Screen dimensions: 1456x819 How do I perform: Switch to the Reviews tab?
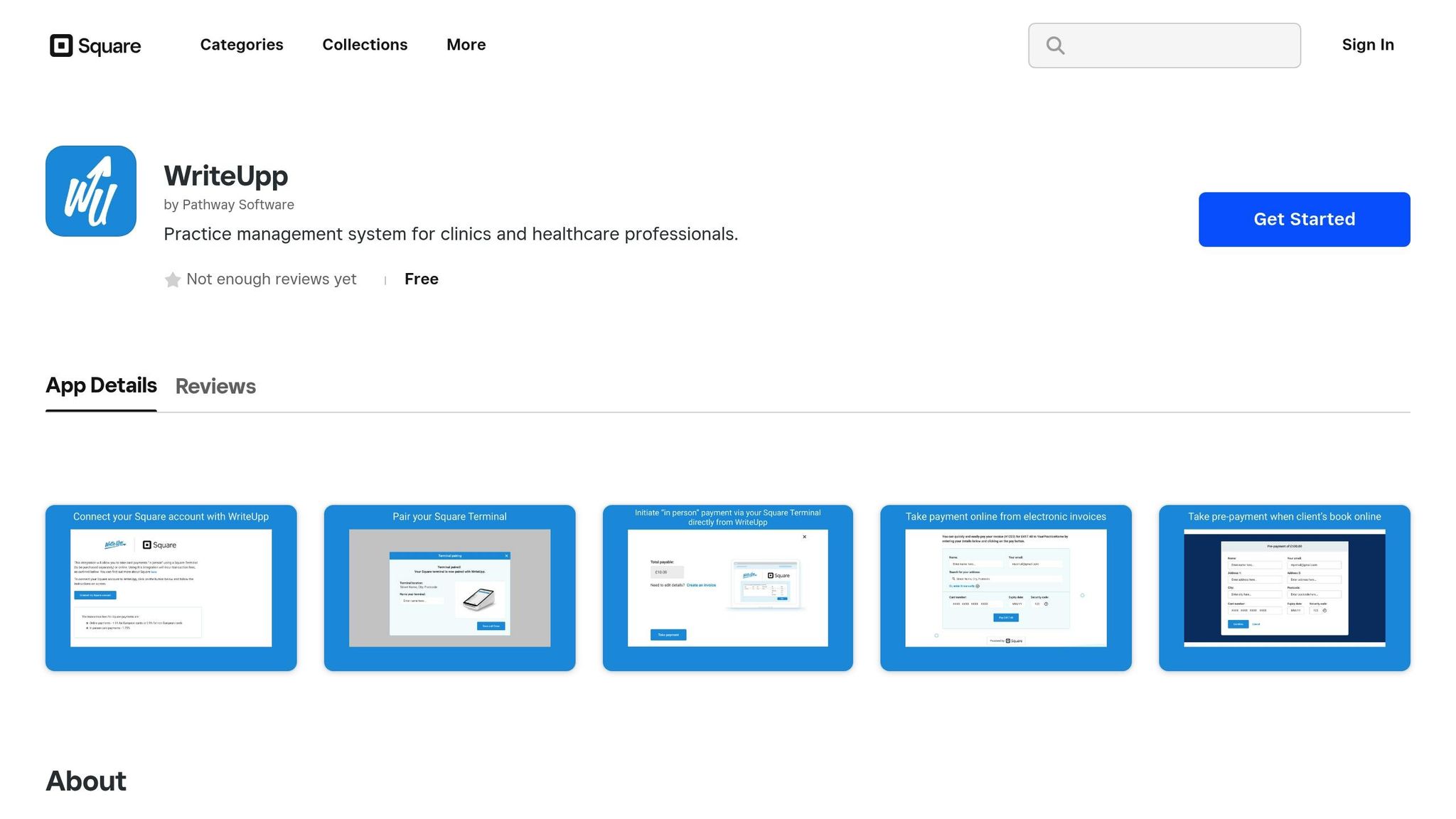tap(215, 387)
